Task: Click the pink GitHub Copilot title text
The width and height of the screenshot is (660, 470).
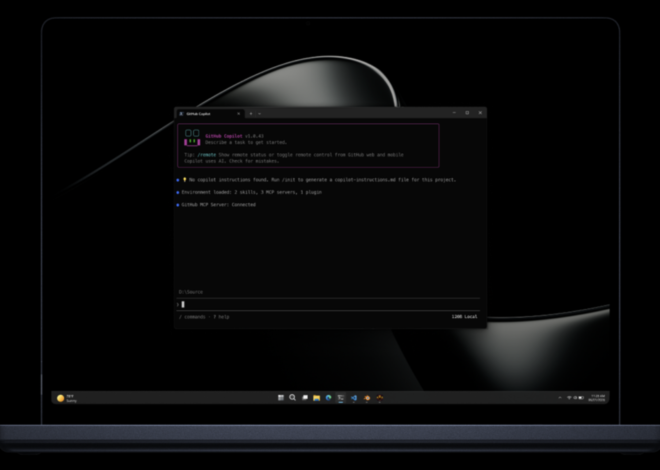Action: (x=224, y=136)
